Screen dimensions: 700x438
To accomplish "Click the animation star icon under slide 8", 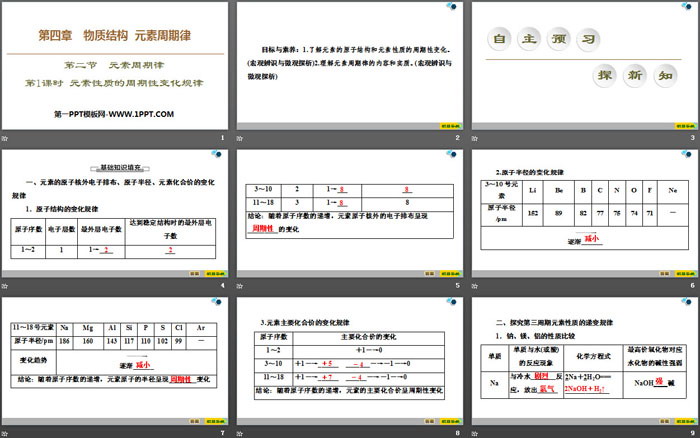I will click(x=240, y=434).
